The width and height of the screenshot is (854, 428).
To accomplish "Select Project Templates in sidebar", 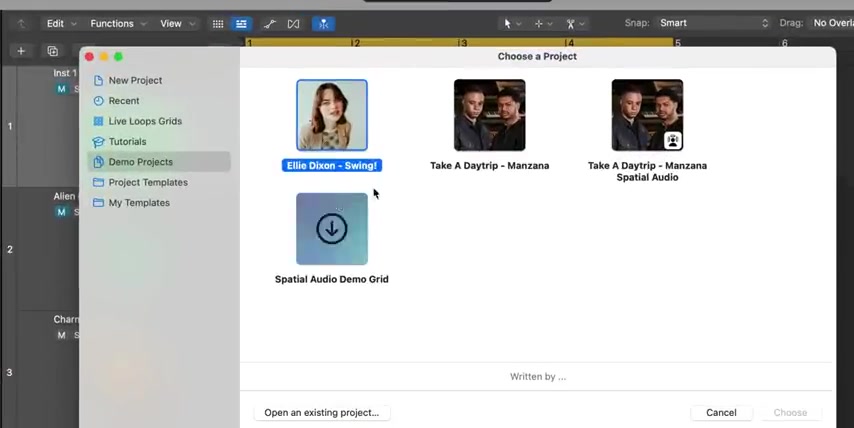I will (x=158, y=182).
